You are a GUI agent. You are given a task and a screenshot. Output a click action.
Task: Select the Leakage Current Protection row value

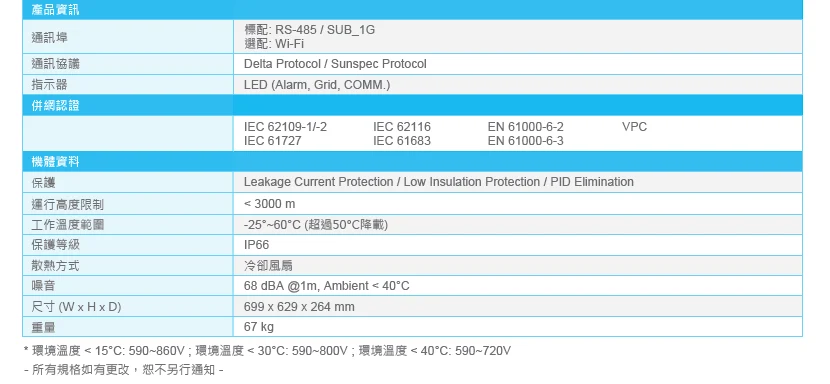pos(518,182)
